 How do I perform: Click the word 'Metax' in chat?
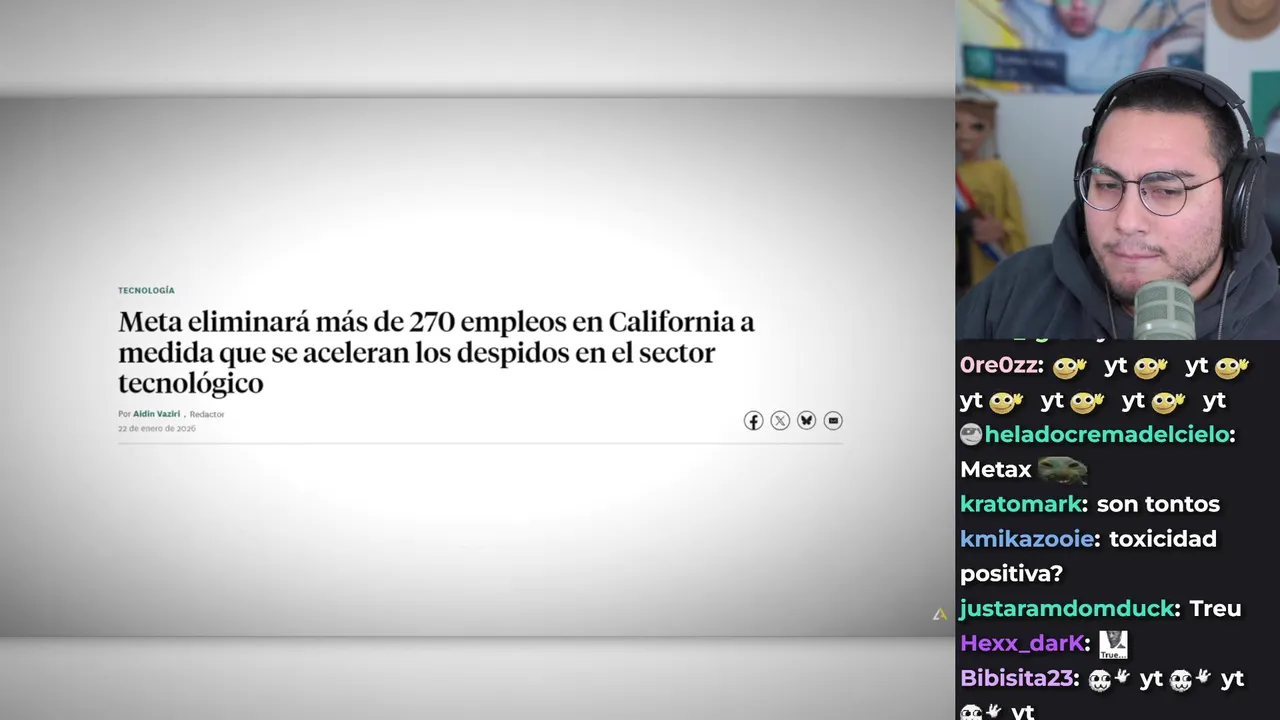coord(995,470)
